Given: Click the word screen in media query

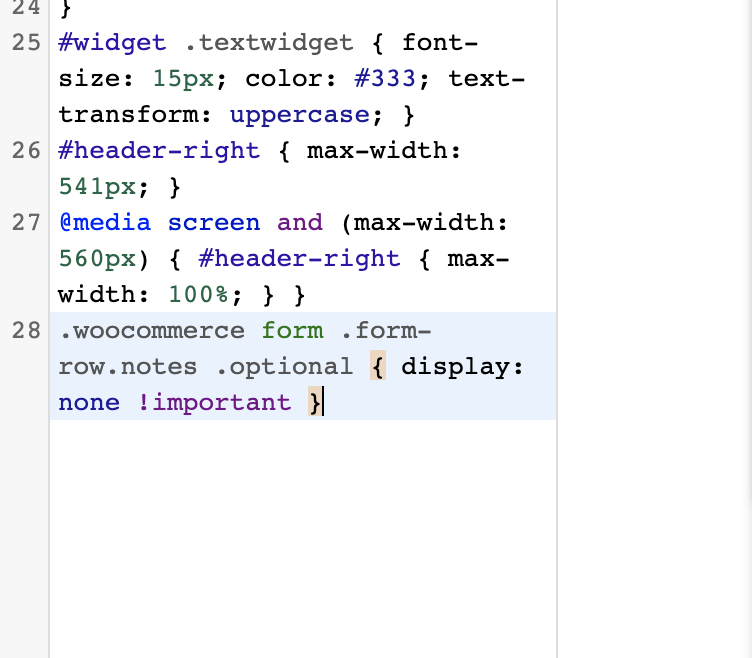Looking at the screenshot, I should click(214, 223).
